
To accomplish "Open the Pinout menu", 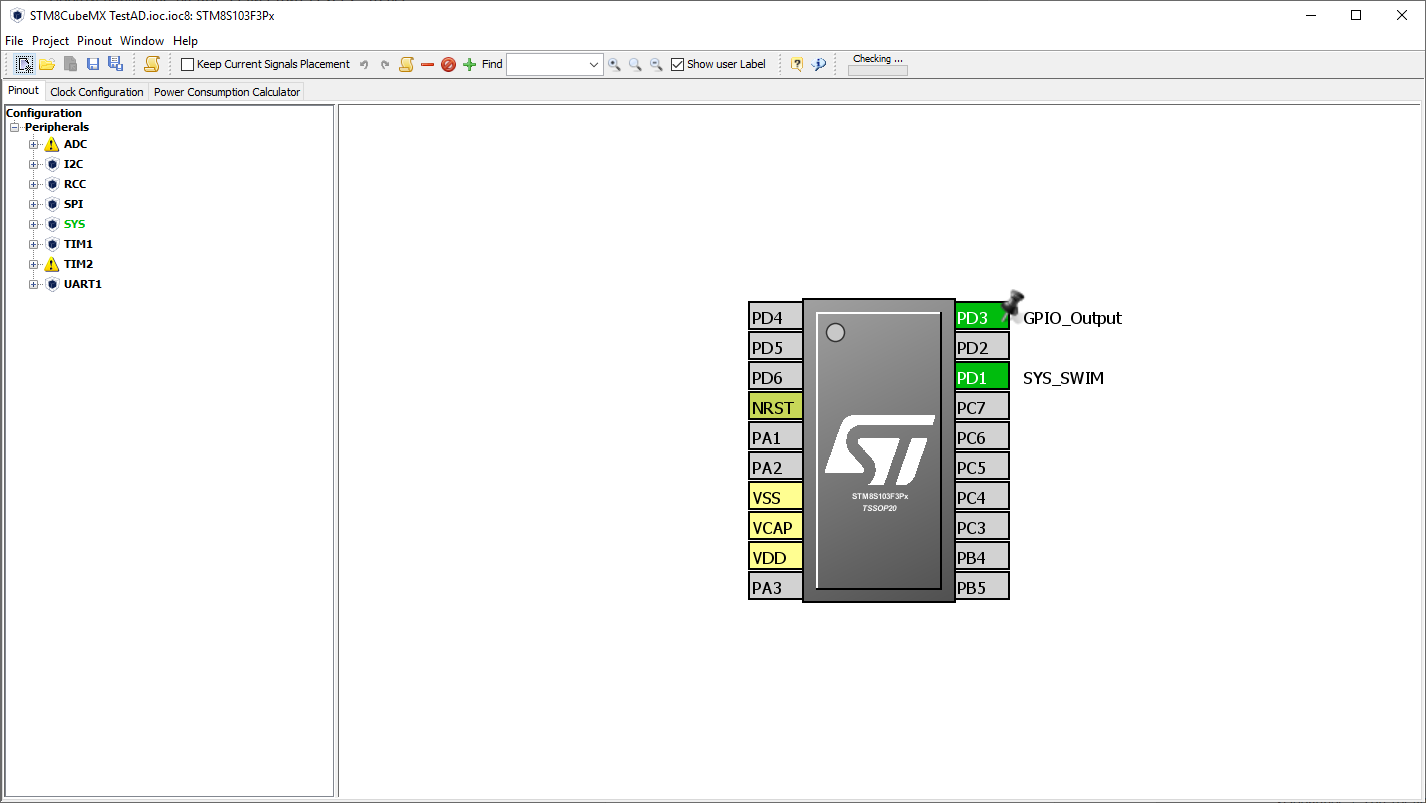I will click(95, 41).
